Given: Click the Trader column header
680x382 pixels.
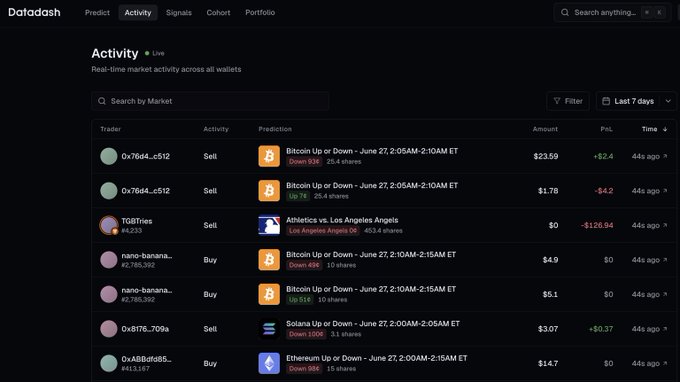Looking at the screenshot, I should tap(111, 129).
